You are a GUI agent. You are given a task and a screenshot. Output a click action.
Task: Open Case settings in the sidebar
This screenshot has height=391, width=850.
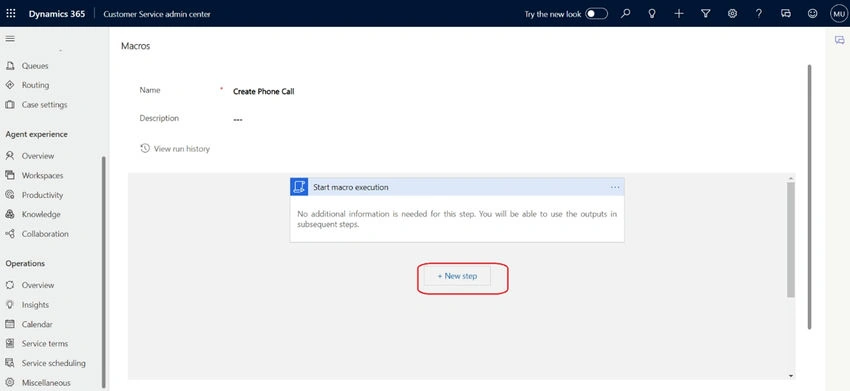click(44, 105)
